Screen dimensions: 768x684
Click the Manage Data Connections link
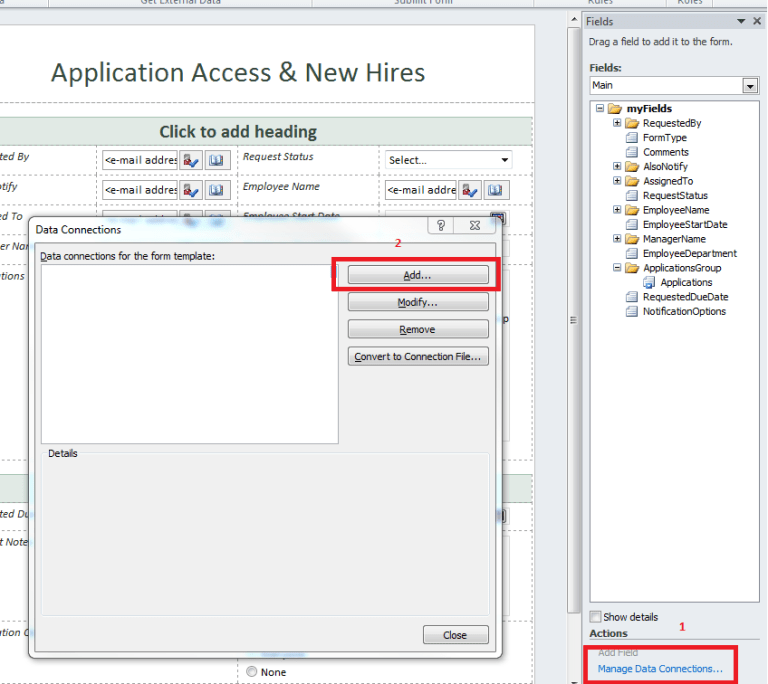[x=660, y=668]
